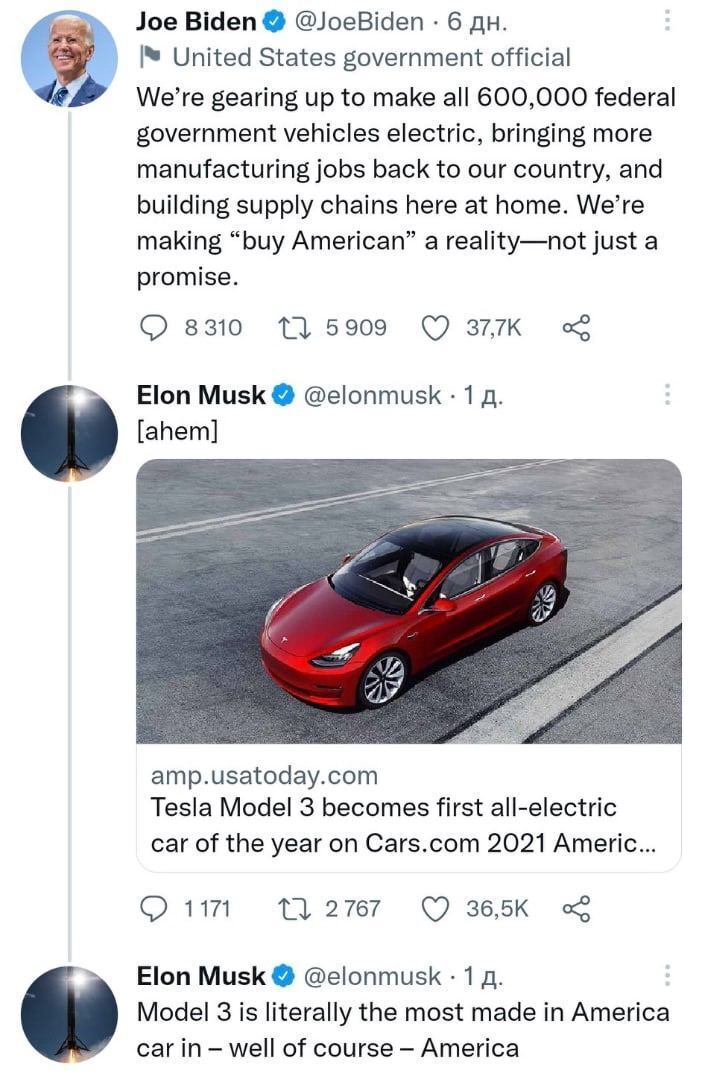Viewport: 703px width, 1080px height.
Task: Like Joe Biden's tweet
Action: tap(435, 328)
